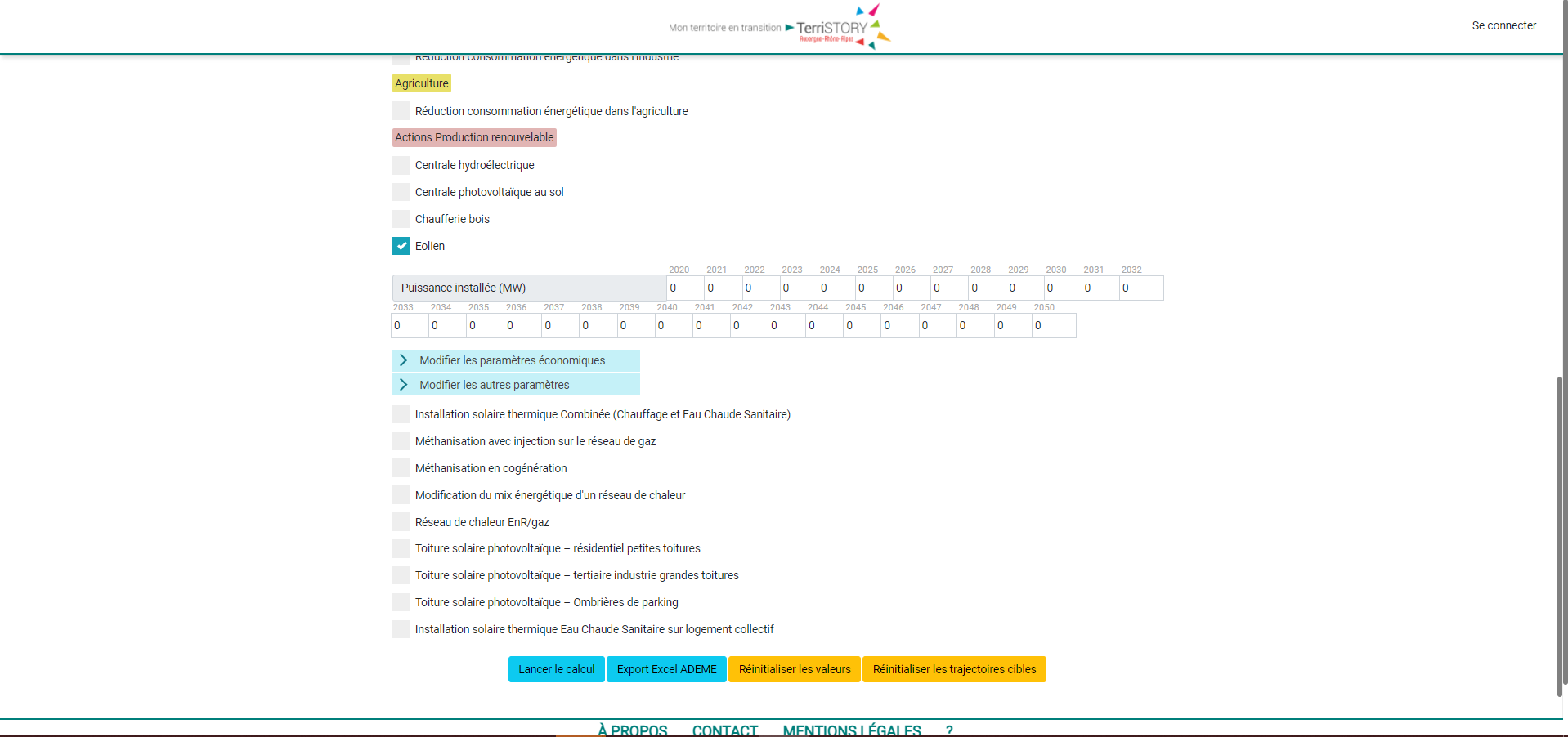The image size is (1568, 737).
Task: Click 'Mon territoire en transition' header text
Action: tap(724, 28)
